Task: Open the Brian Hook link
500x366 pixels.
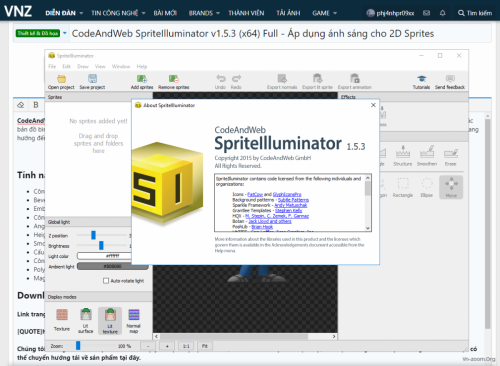Action: (262, 227)
